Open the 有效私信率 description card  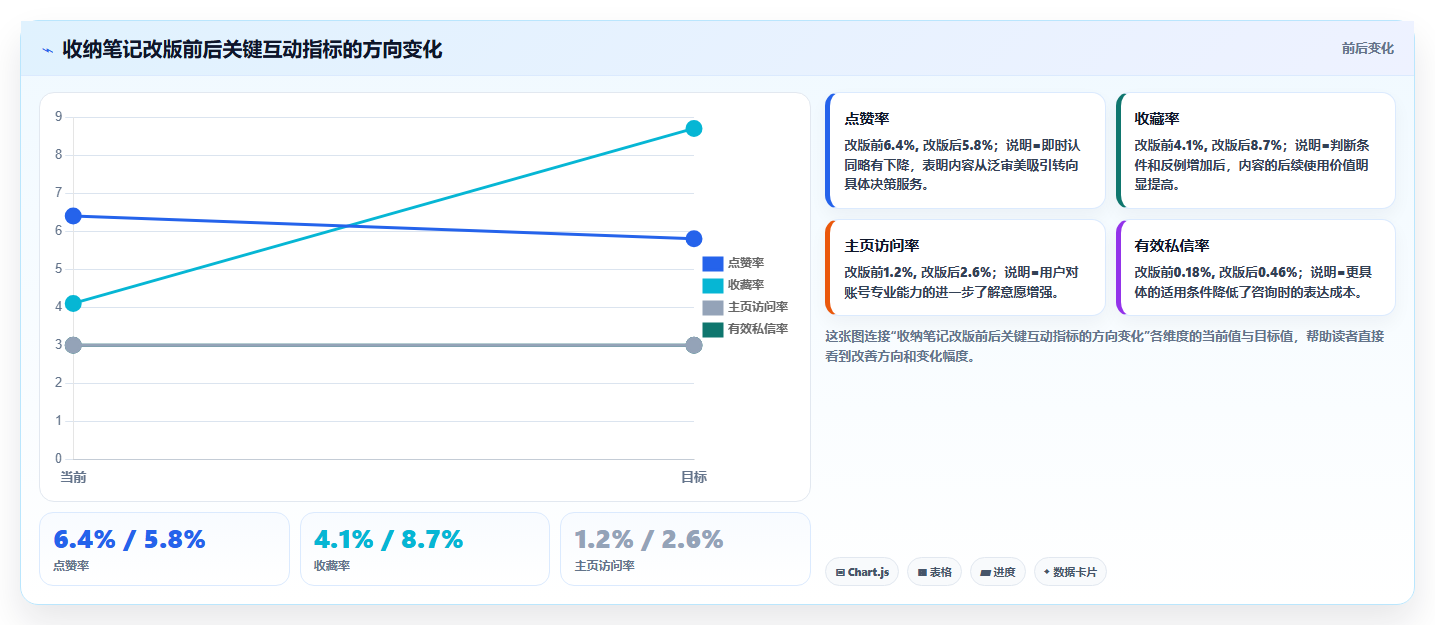[1255, 267]
